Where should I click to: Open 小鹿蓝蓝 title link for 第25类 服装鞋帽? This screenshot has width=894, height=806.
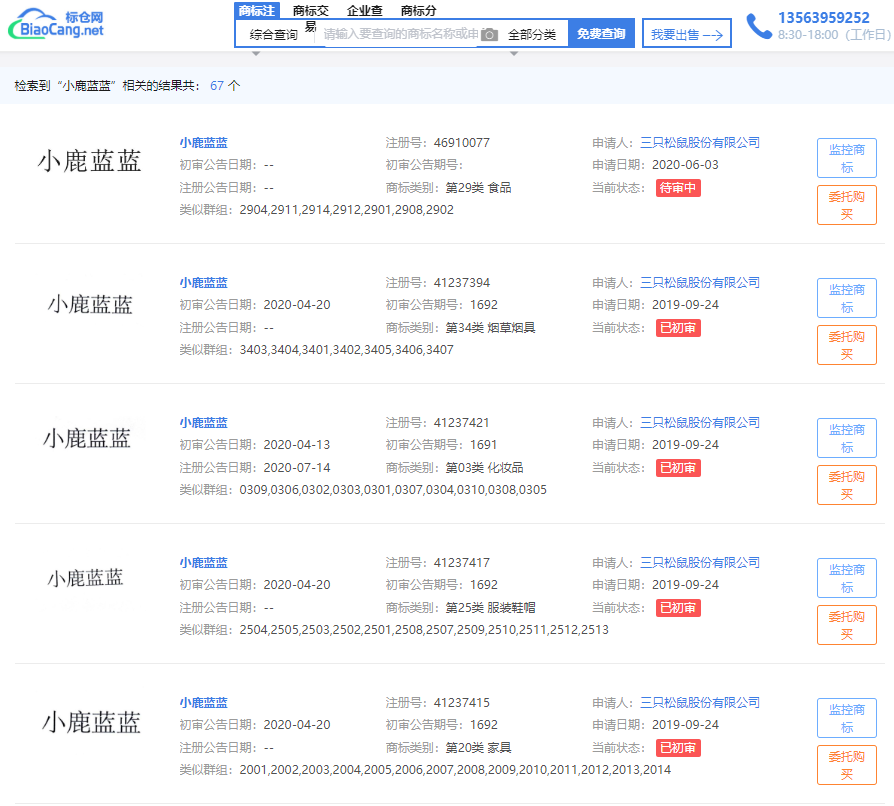[x=204, y=563]
